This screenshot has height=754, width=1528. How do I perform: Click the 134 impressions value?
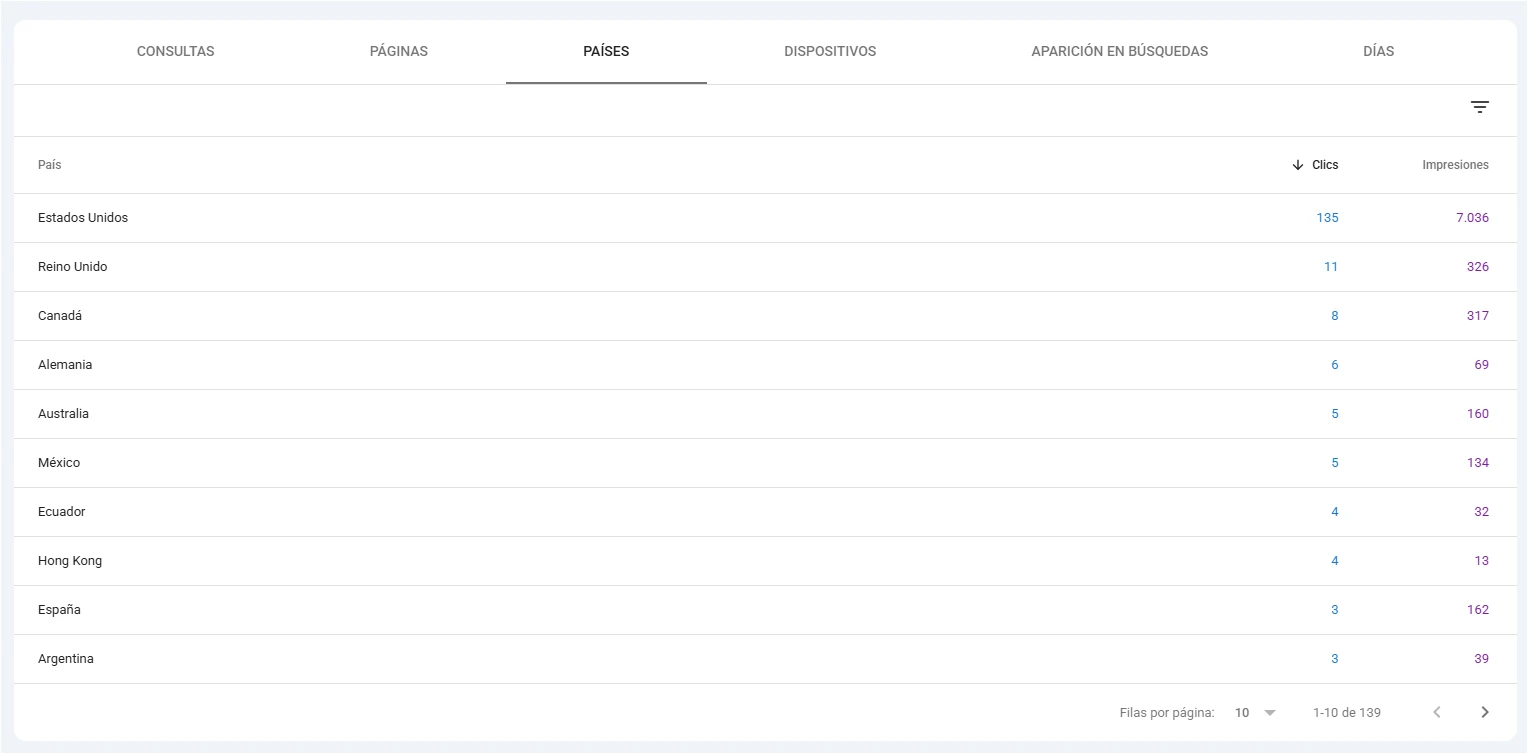[x=1478, y=463]
